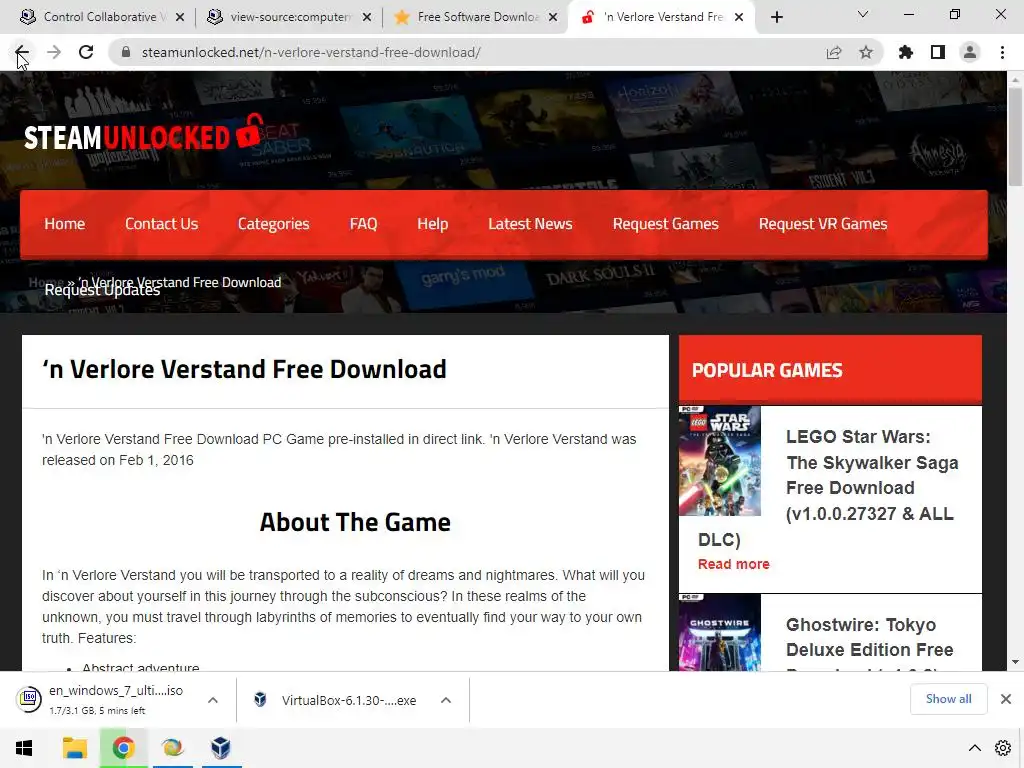Open Latest News

click(530, 224)
